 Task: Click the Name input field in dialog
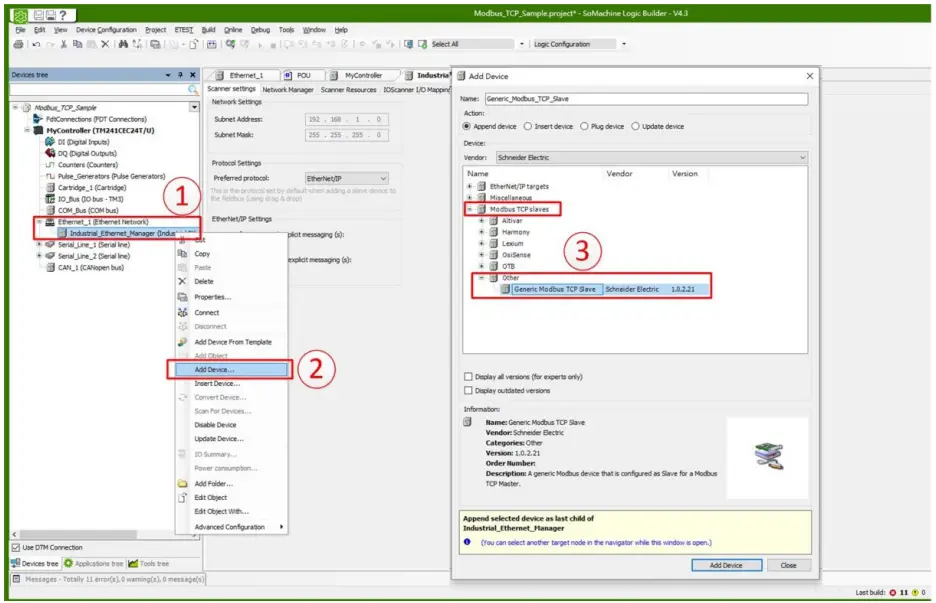click(646, 99)
